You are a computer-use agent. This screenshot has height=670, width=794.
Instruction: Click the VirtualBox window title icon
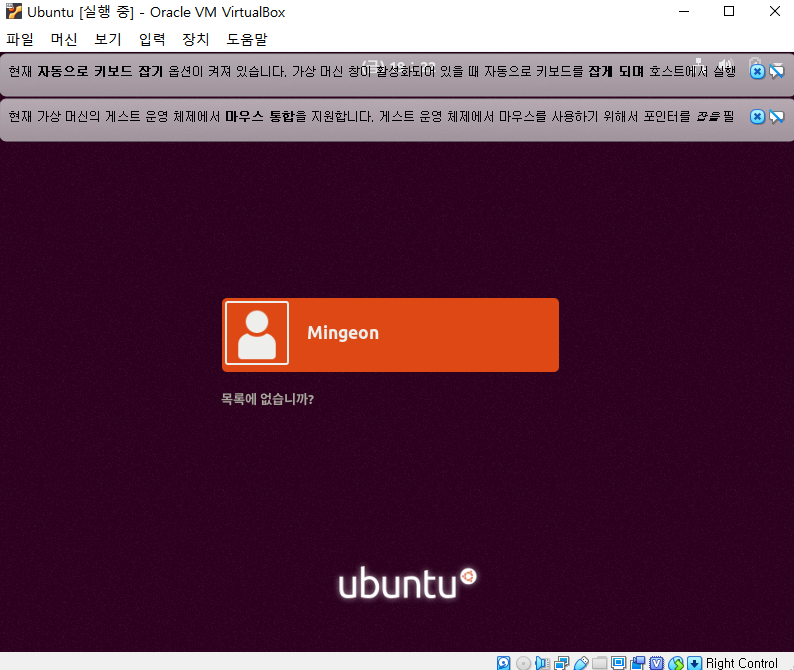coord(14,11)
